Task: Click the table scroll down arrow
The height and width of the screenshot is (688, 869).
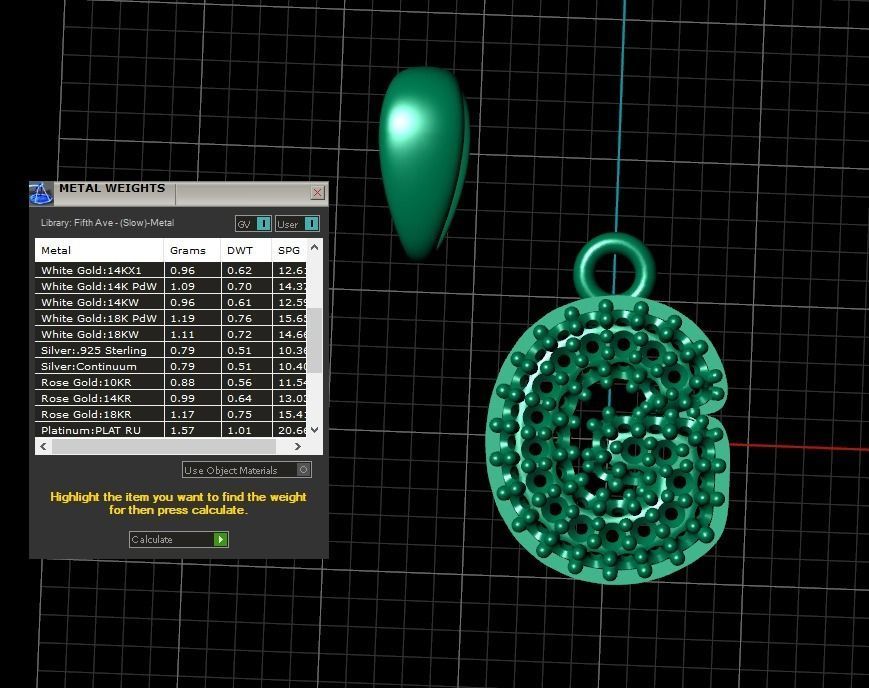Action: [x=314, y=430]
